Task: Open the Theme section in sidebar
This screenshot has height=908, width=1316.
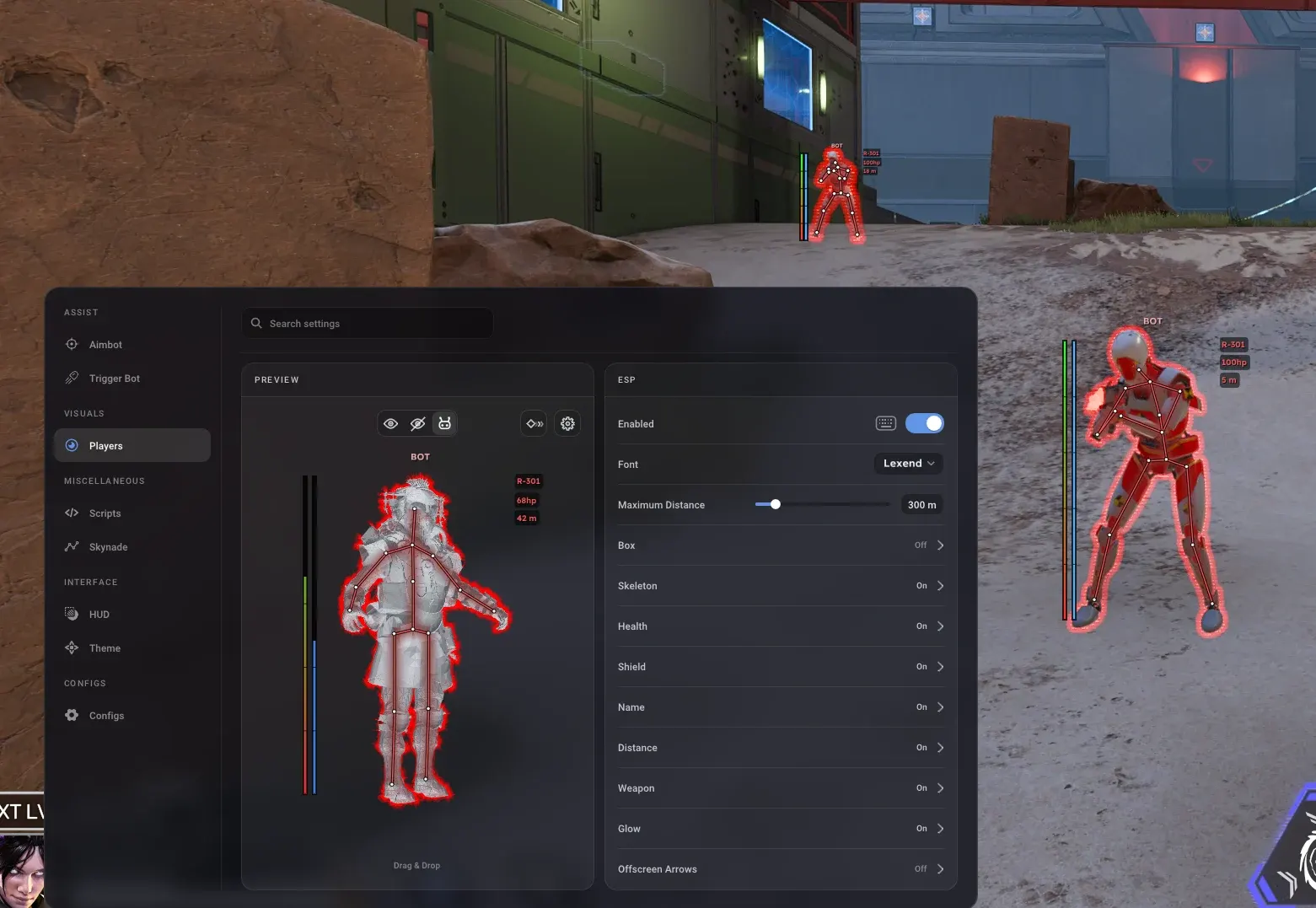Action: pyautogui.click(x=132, y=647)
